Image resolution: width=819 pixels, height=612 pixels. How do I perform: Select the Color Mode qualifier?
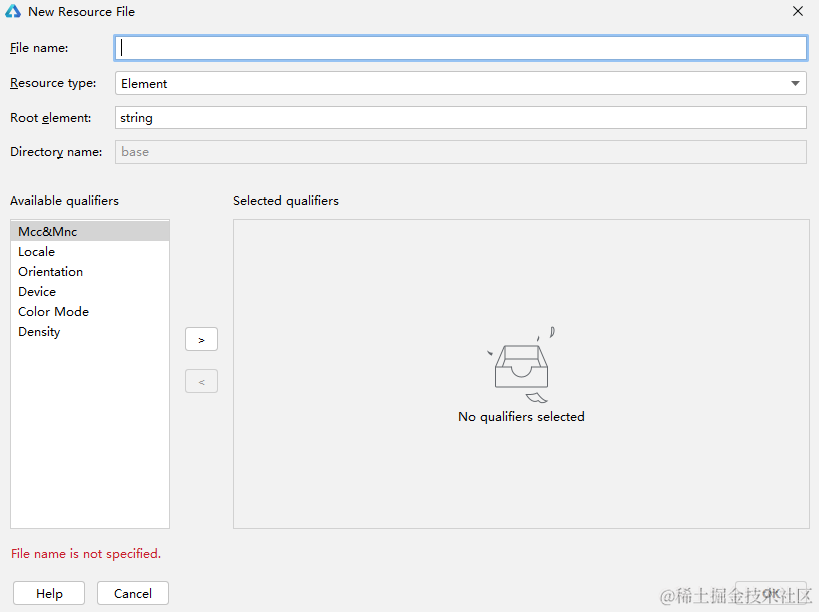click(x=53, y=311)
